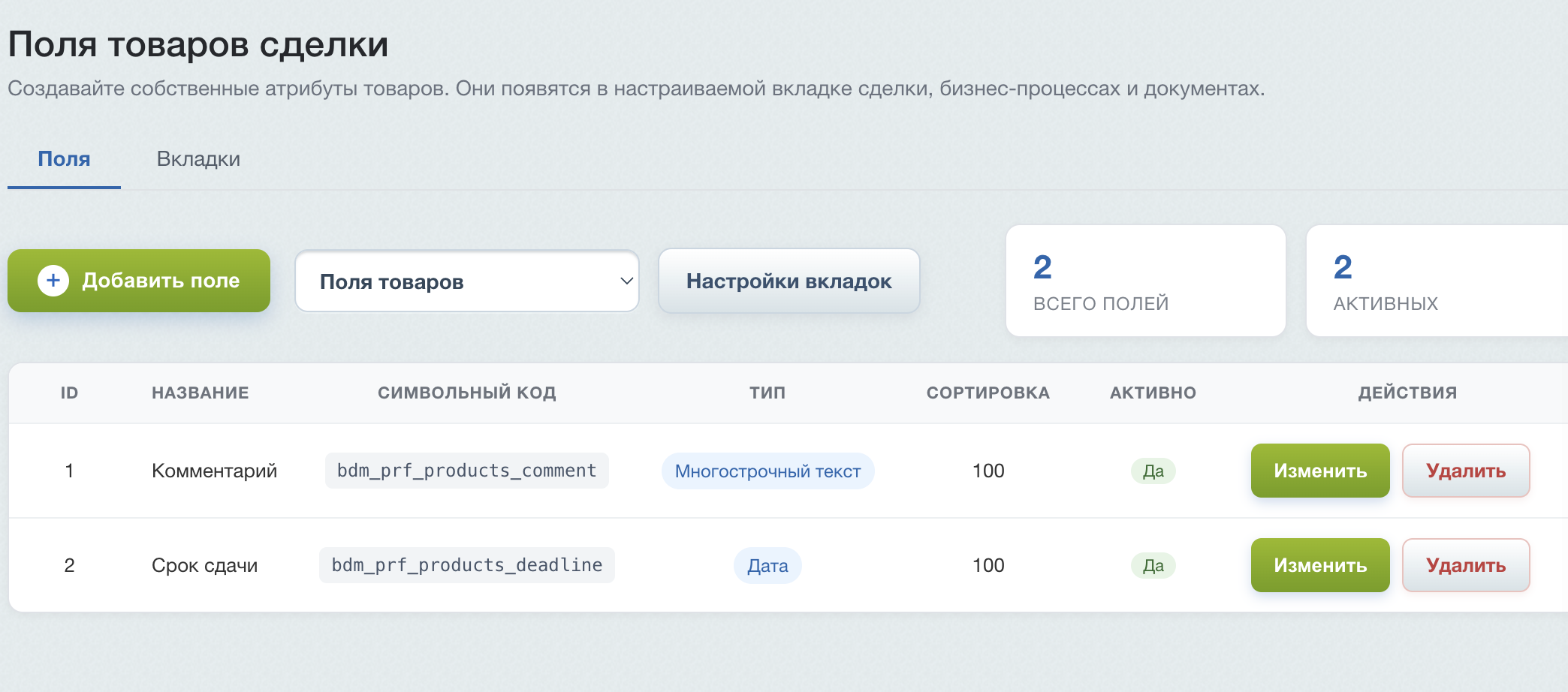Viewport: 1568px width, 692px height.
Task: Click the Символьный код column header
Action: click(x=467, y=393)
